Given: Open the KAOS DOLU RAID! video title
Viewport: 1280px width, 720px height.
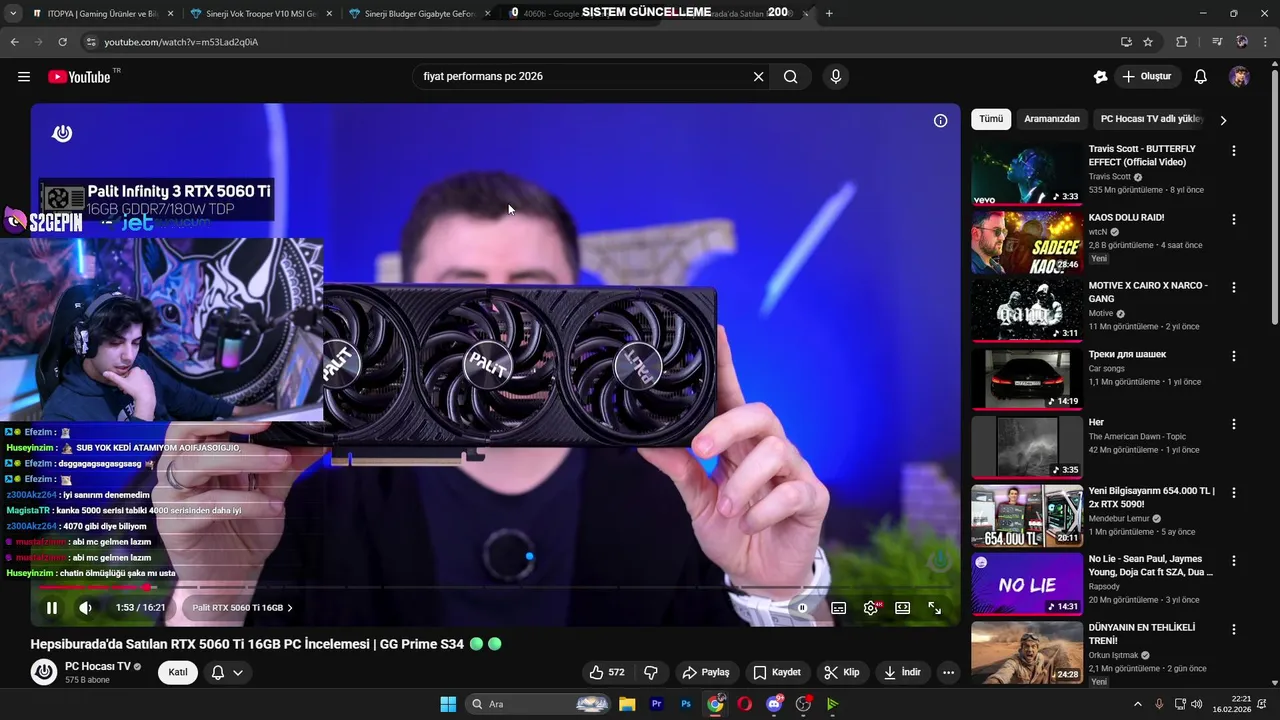Looking at the screenshot, I should coord(1126,217).
